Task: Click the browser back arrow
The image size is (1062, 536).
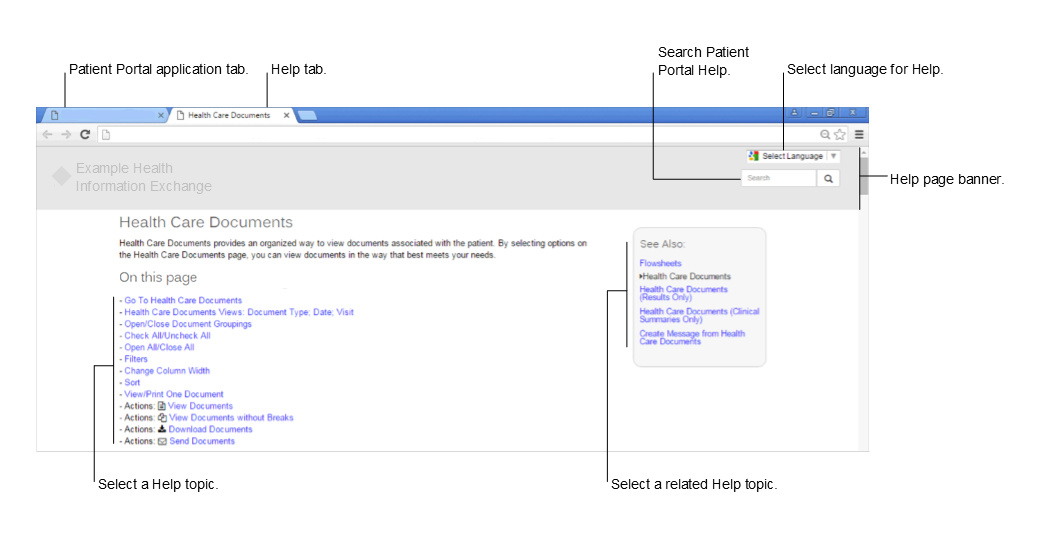Action: [x=47, y=134]
